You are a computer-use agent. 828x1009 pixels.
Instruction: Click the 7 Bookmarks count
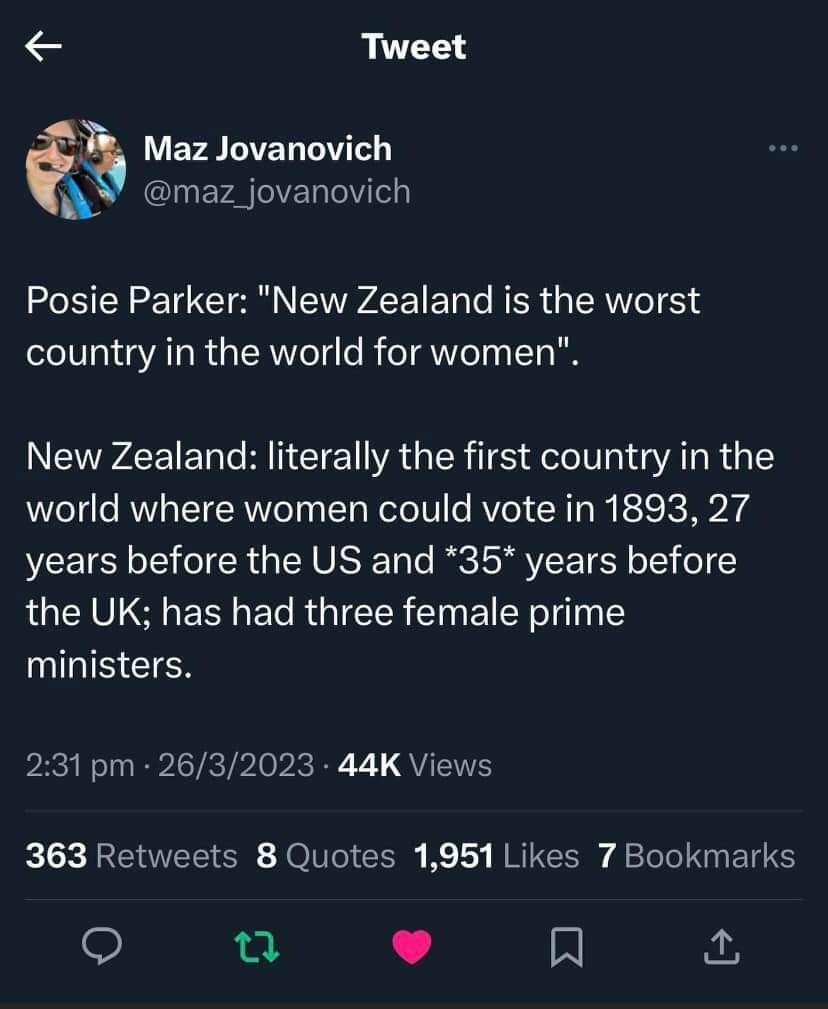(696, 856)
